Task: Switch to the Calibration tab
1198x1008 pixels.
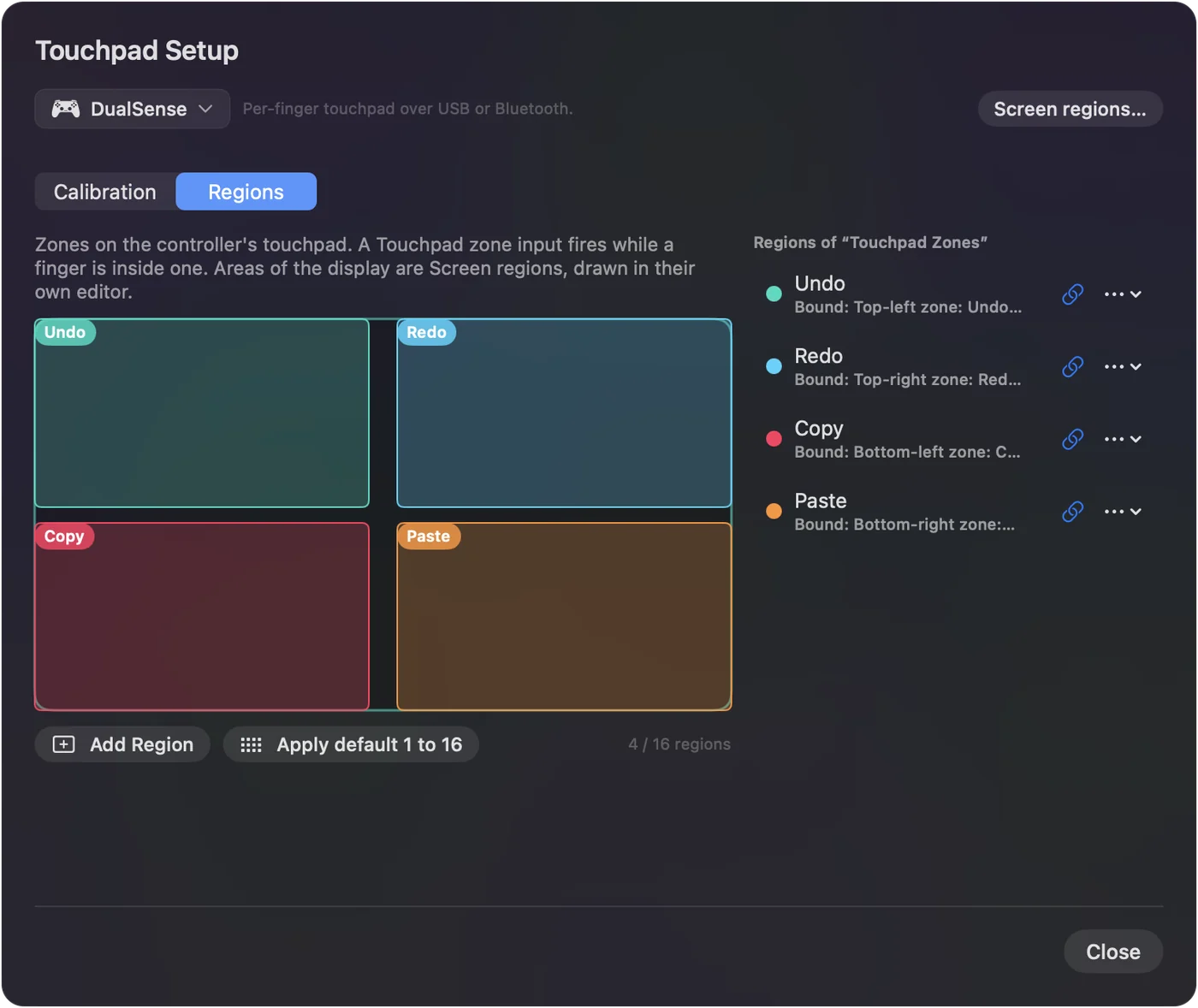Action: [105, 192]
